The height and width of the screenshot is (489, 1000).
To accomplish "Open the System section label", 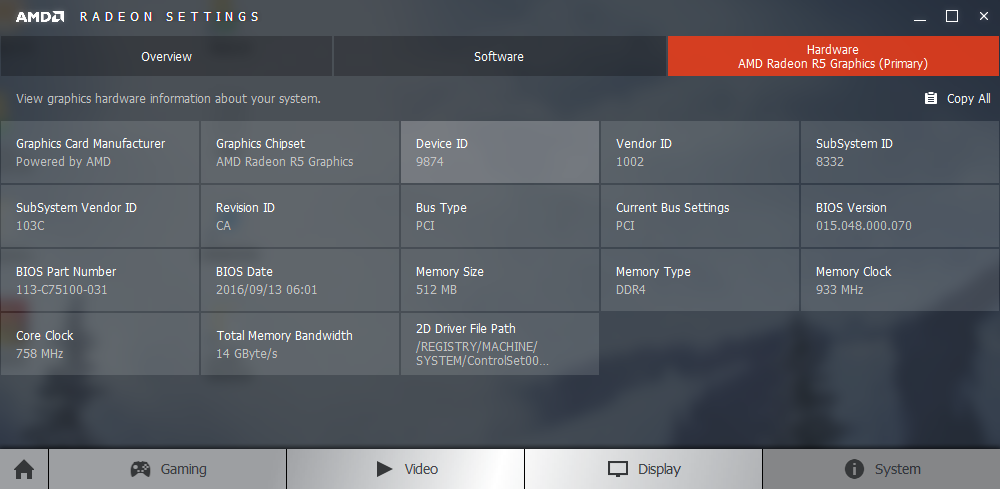I will click(898, 469).
